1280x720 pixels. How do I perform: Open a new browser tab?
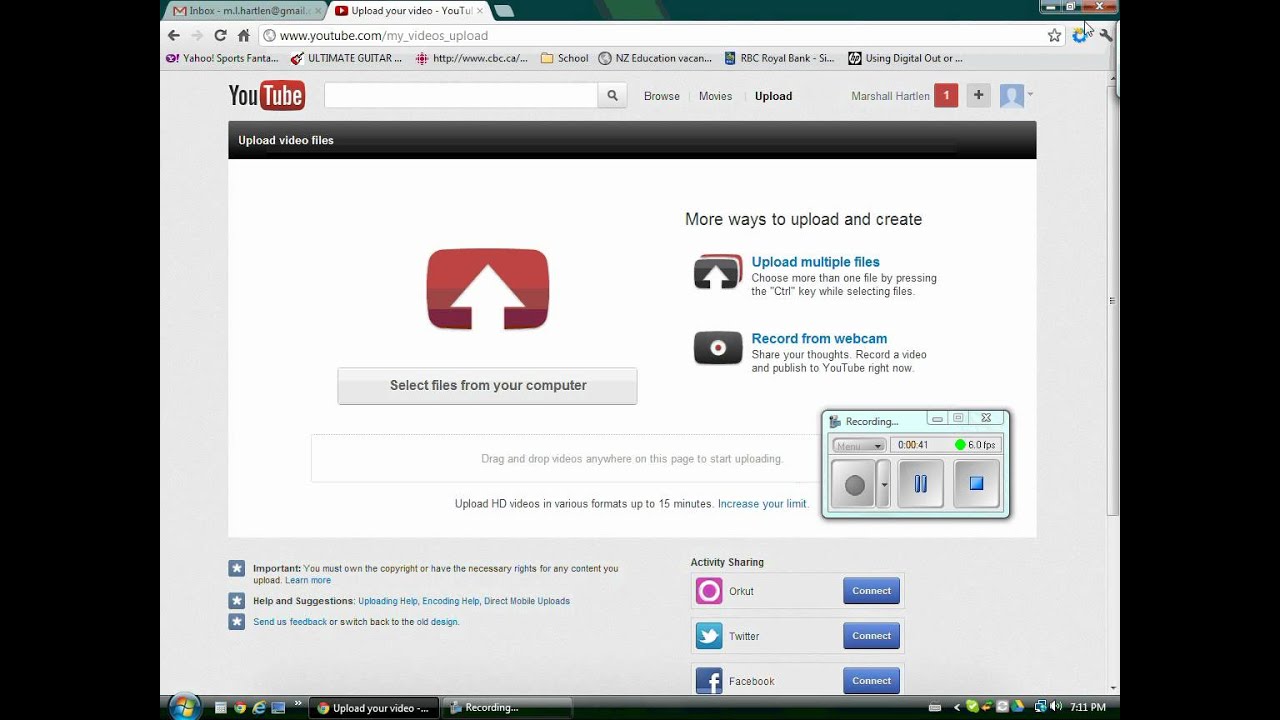click(x=504, y=11)
